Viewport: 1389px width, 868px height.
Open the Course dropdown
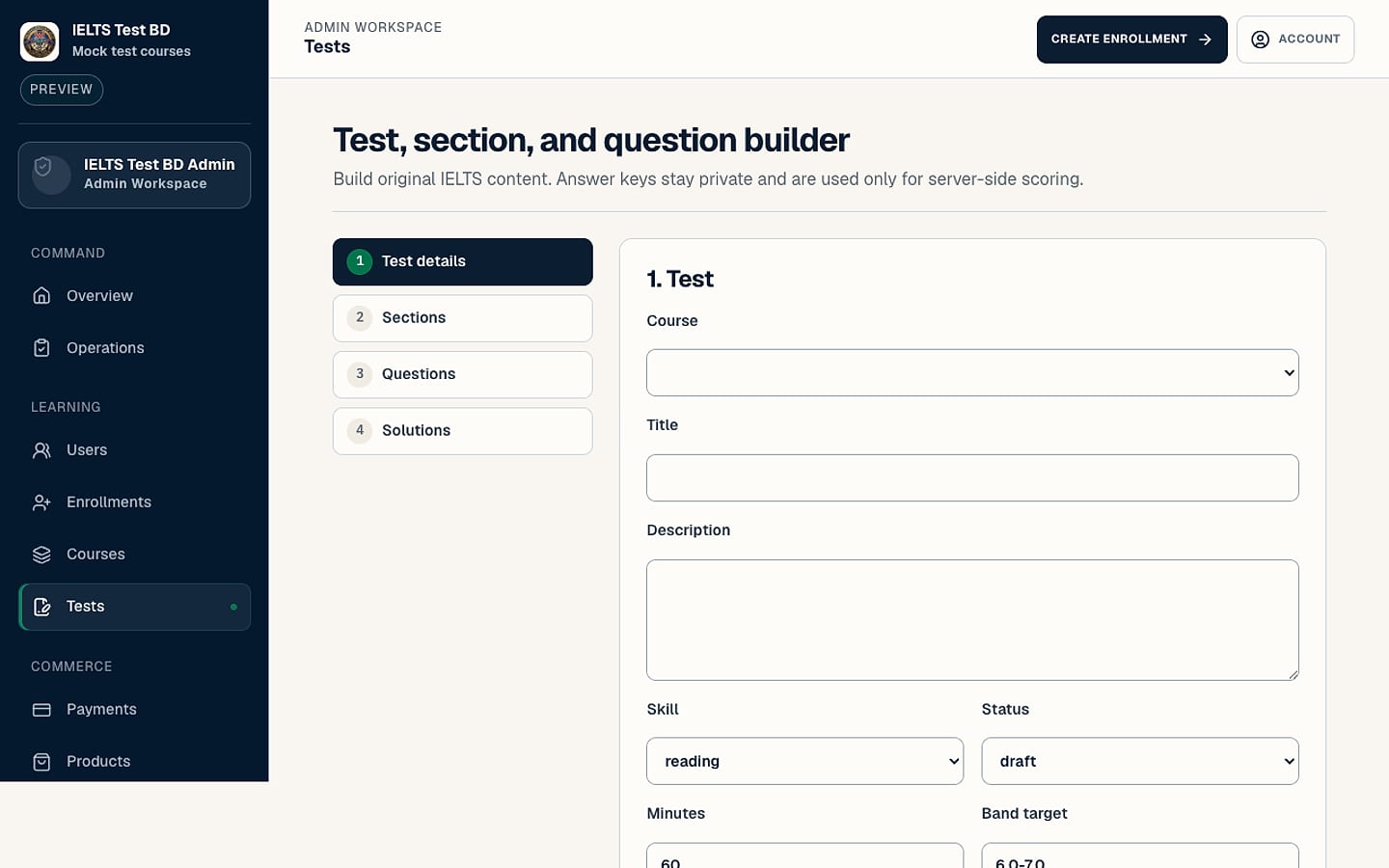point(972,372)
